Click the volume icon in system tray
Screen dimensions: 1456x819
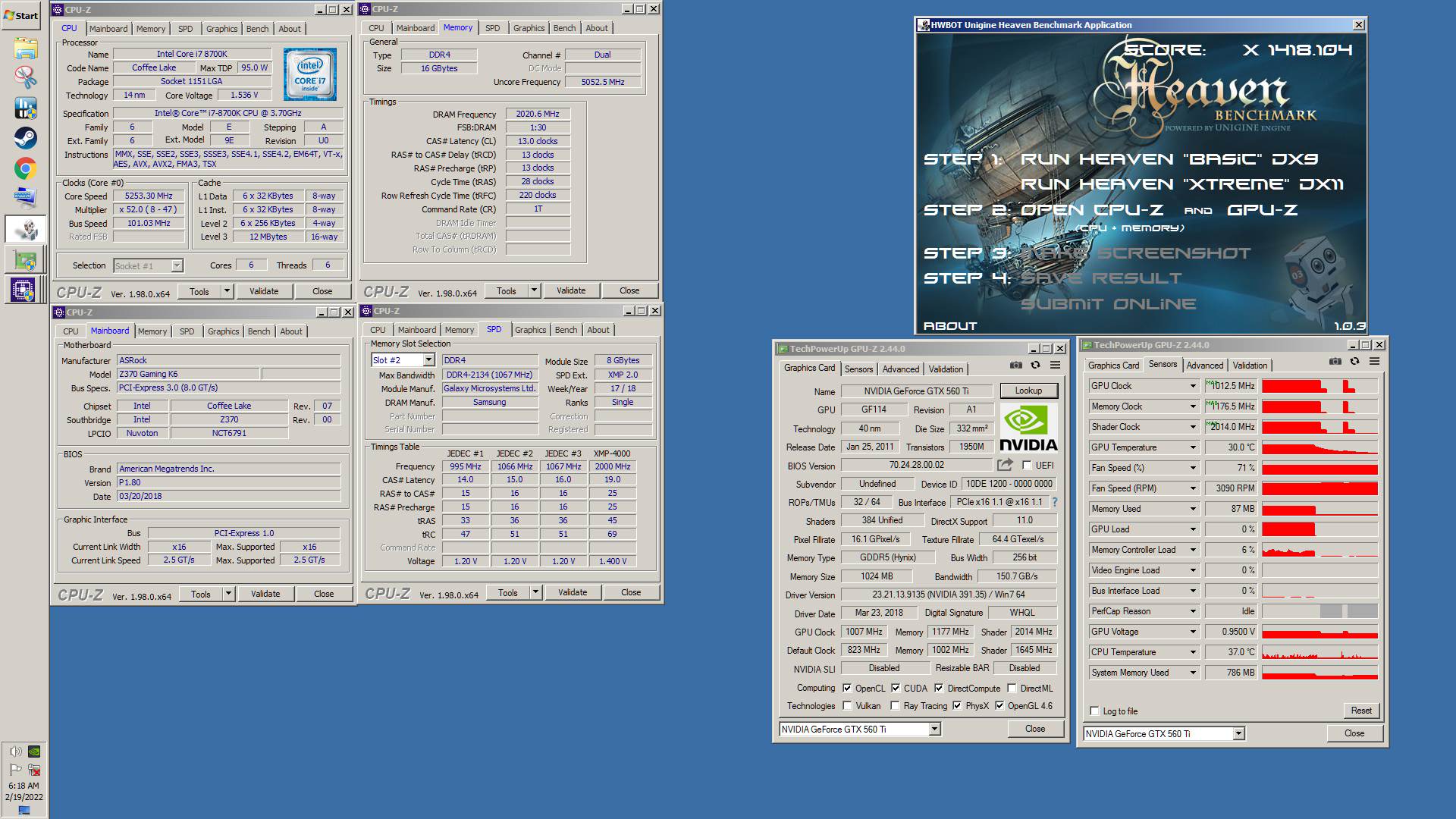[x=15, y=752]
